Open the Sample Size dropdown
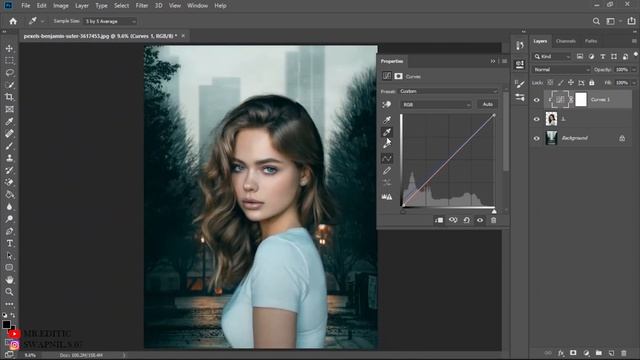The width and height of the screenshot is (640, 360). pyautogui.click(x=110, y=21)
